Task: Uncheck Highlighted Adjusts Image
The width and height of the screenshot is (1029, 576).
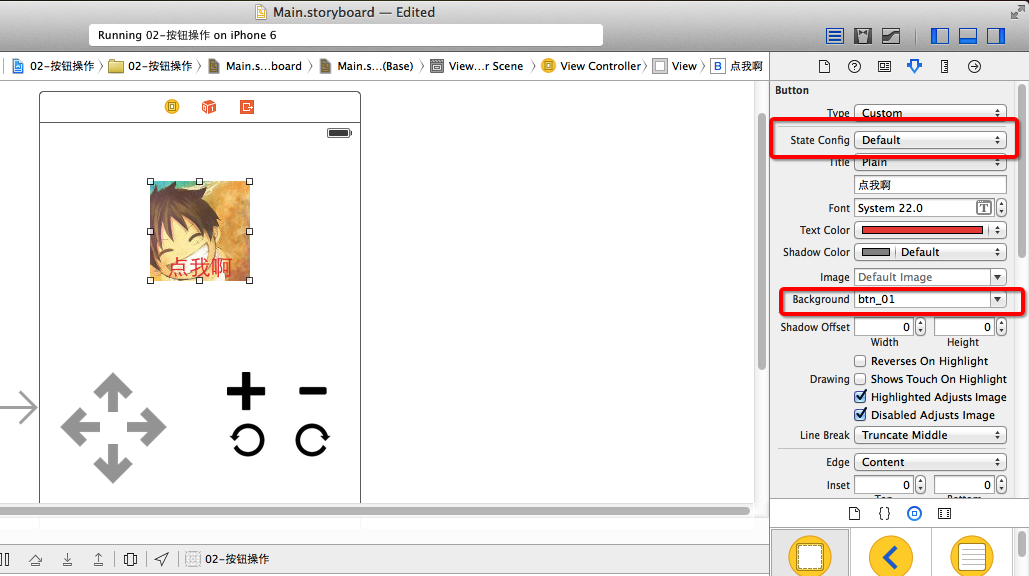Action: click(860, 397)
